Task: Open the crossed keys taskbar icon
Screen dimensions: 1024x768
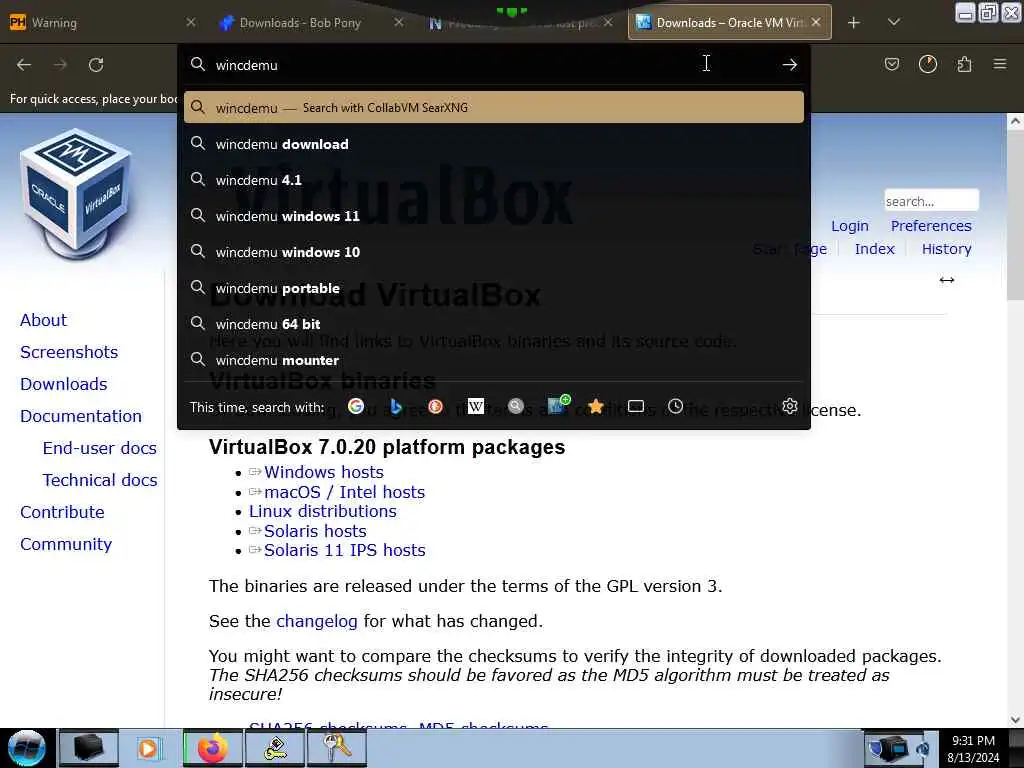Action: 337,748
